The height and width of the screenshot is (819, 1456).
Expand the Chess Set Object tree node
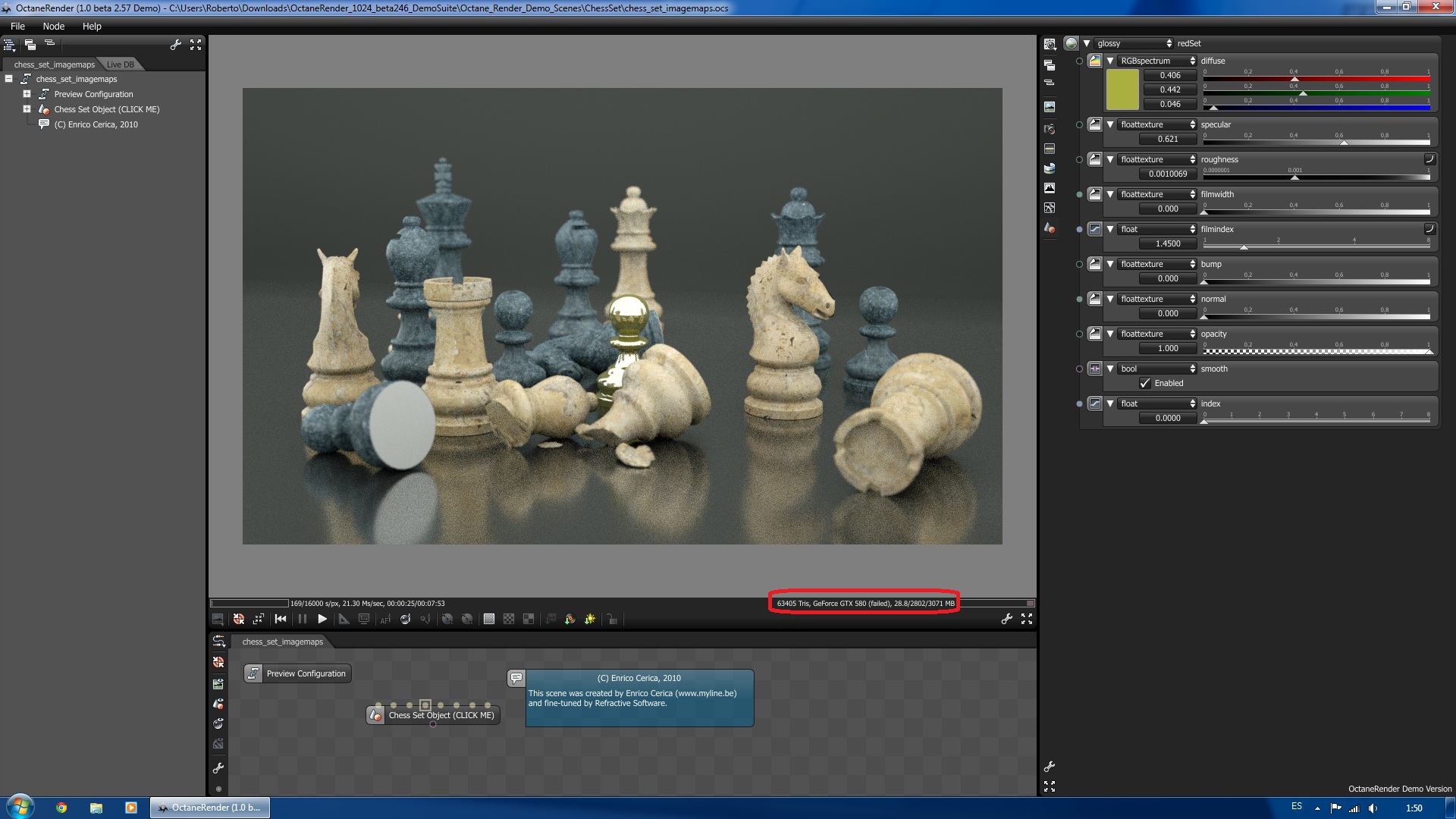pos(27,109)
